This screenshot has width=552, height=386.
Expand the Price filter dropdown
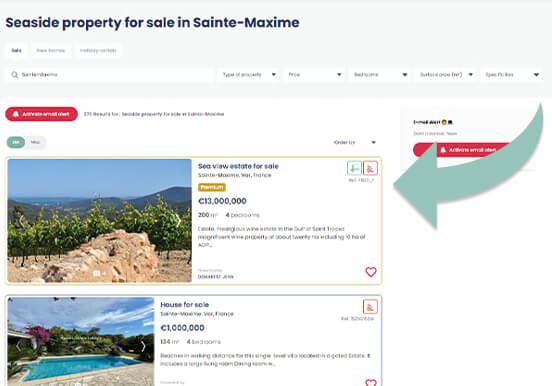314,75
